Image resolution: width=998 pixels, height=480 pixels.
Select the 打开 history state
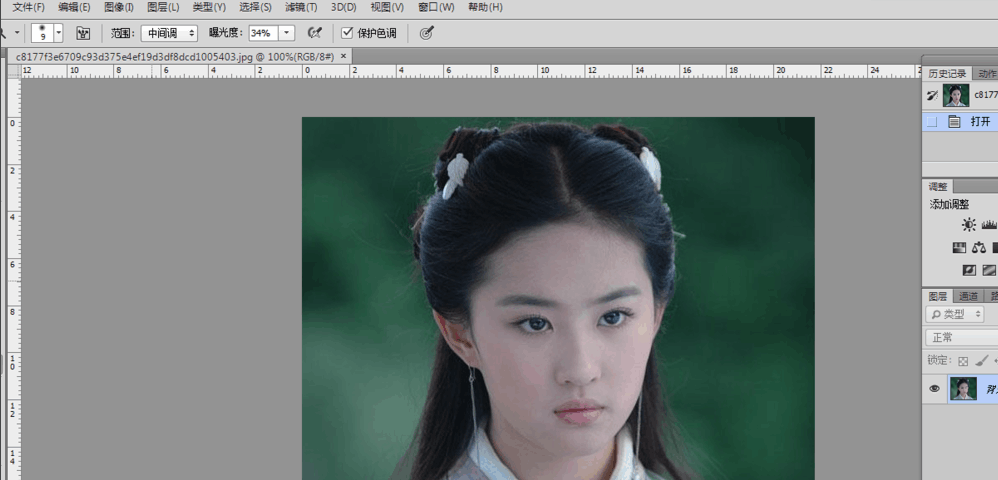[961, 122]
